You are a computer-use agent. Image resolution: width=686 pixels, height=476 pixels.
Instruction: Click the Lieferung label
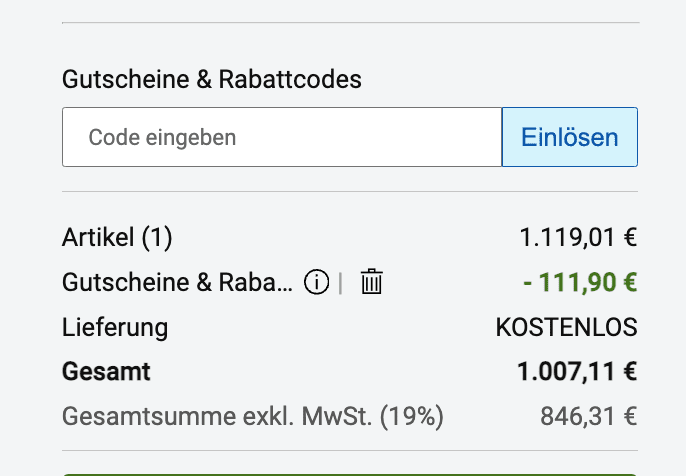115,328
